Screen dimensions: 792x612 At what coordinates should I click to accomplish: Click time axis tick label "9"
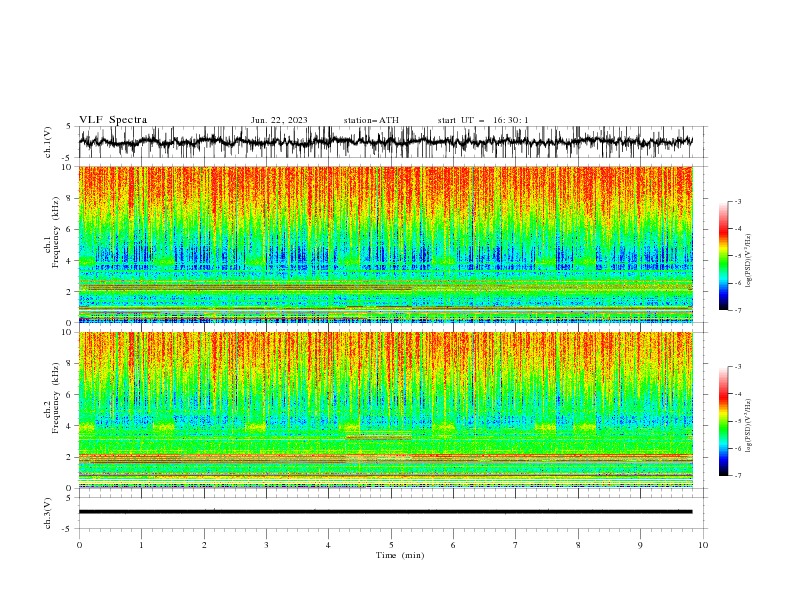[x=640, y=545]
